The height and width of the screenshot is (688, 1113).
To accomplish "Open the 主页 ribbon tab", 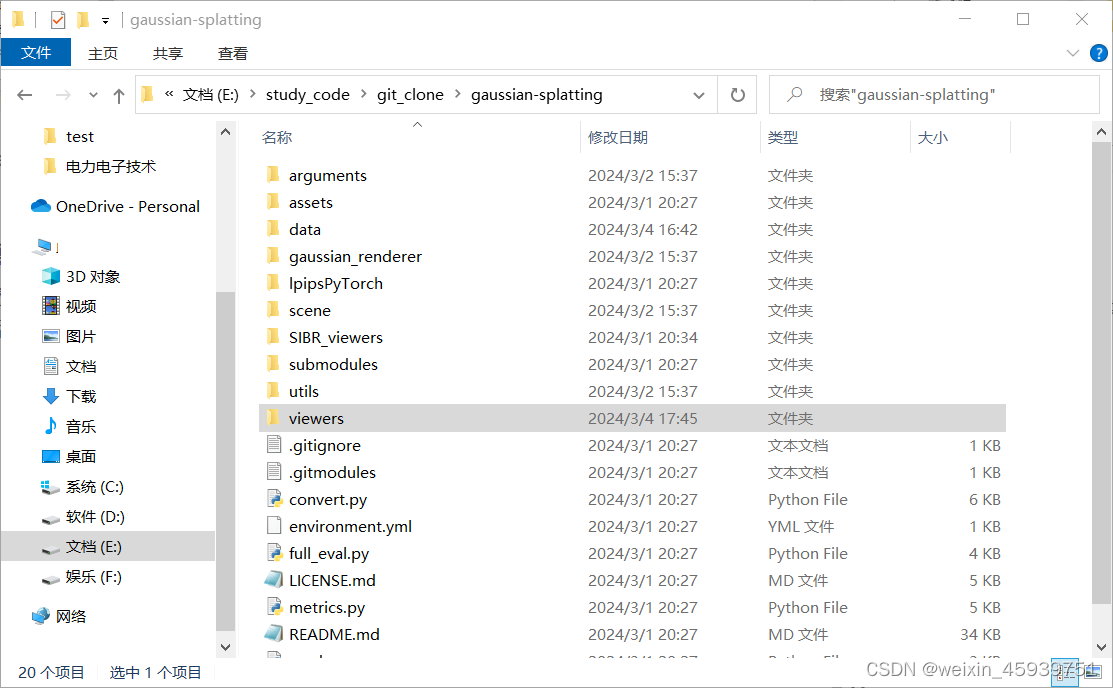I will click(x=102, y=53).
